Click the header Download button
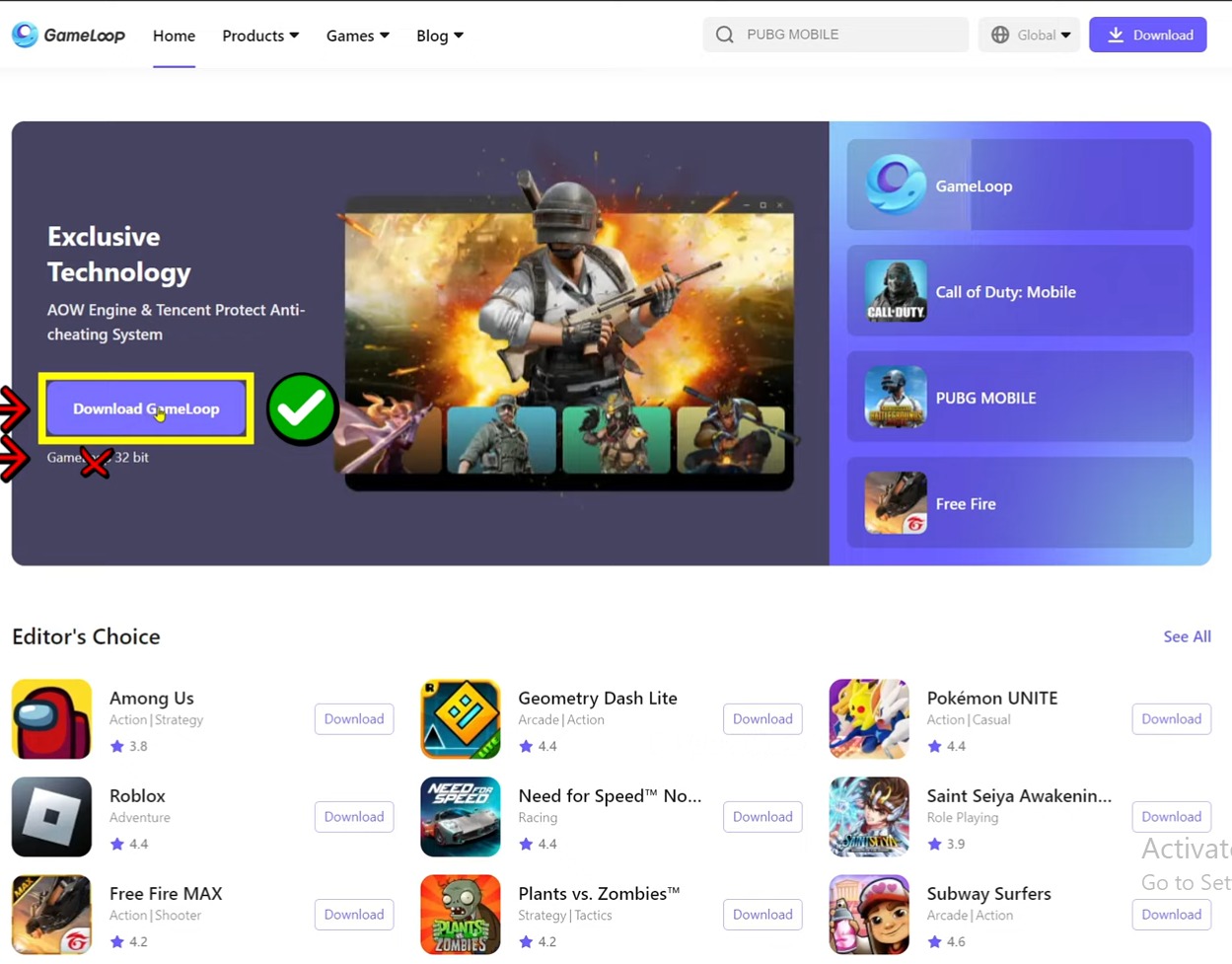1232x964 pixels. click(1148, 35)
